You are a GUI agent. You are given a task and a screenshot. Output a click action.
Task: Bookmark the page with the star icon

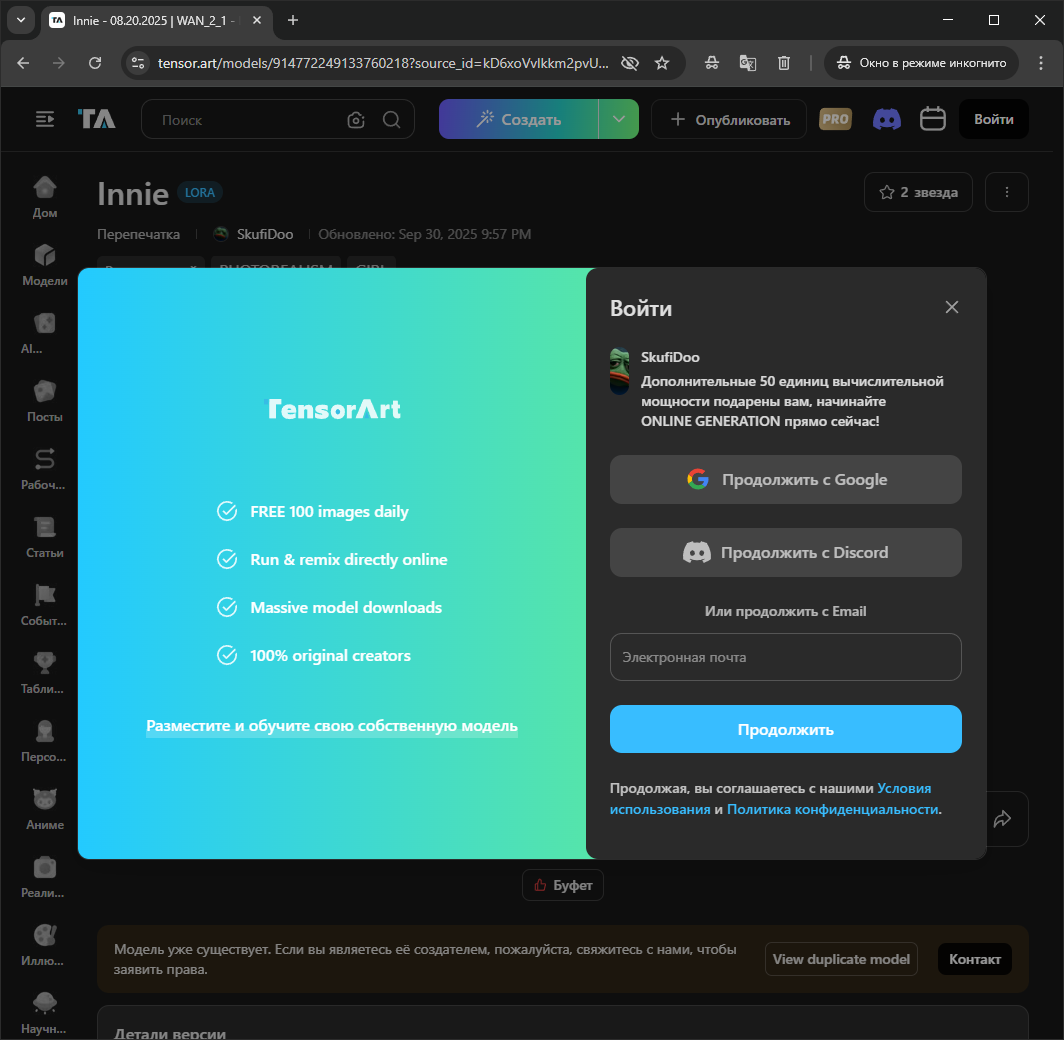[x=662, y=63]
